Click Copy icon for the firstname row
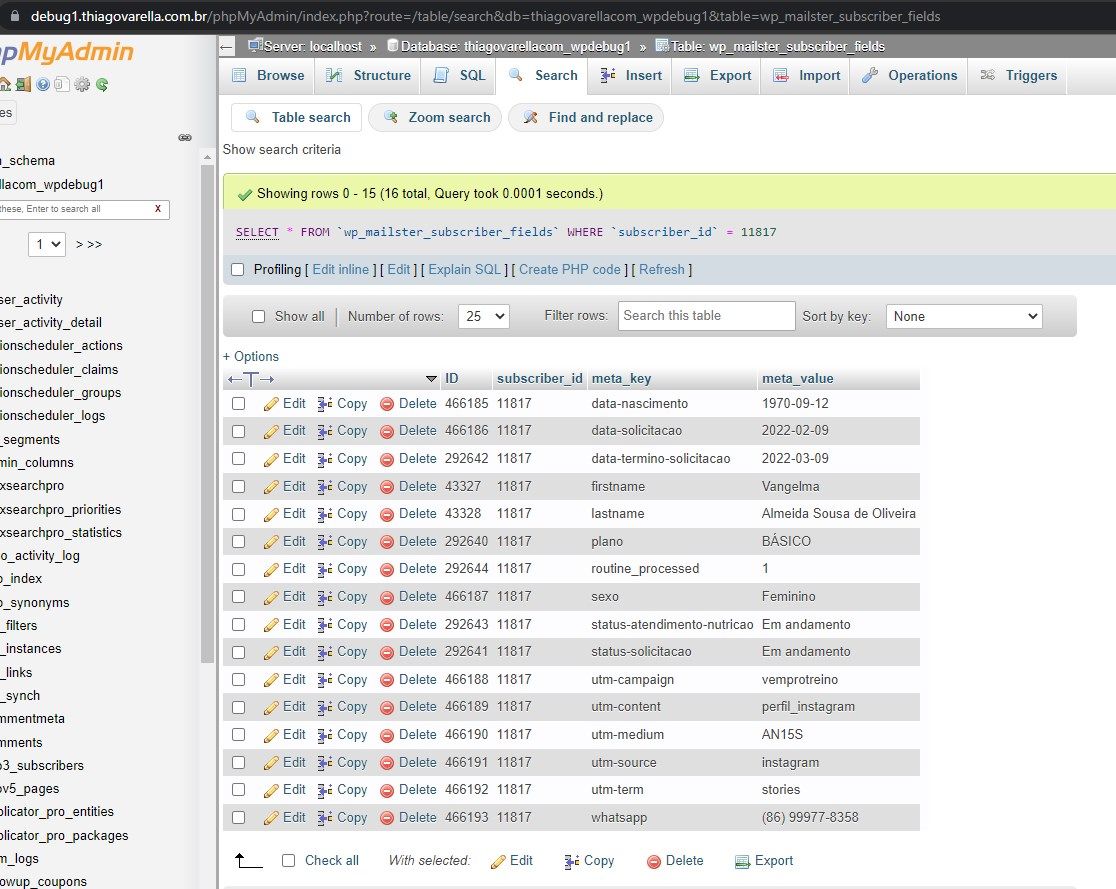Viewport: 1116px width, 889px height. [x=325, y=486]
